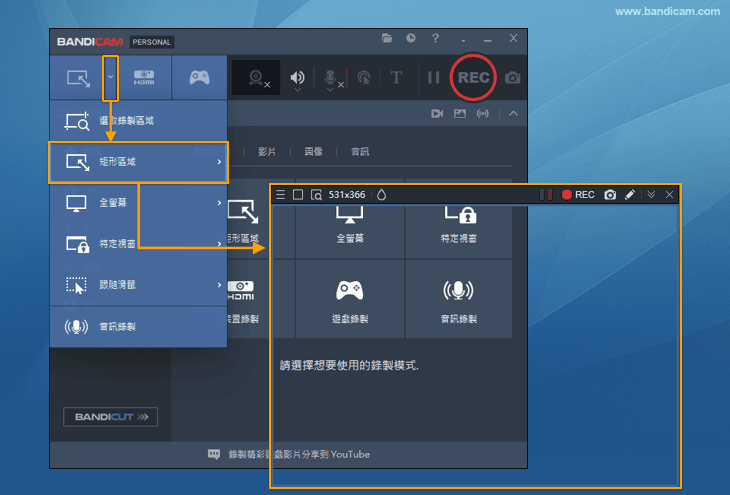Click the frame's fullscreen square icon
Viewport: 730px width, 495px height.
click(x=298, y=195)
